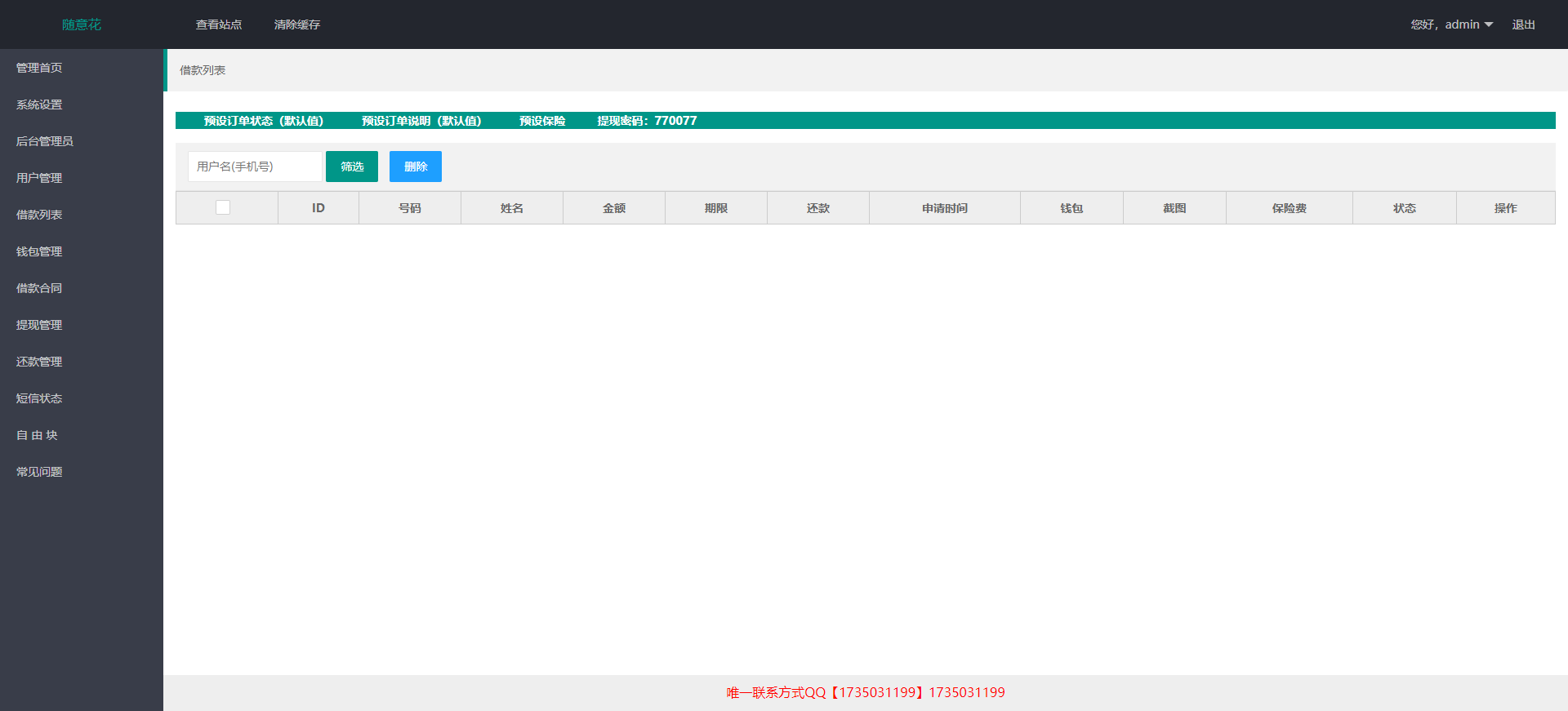Click the 还款 column header
1568x711 pixels.
(818, 208)
